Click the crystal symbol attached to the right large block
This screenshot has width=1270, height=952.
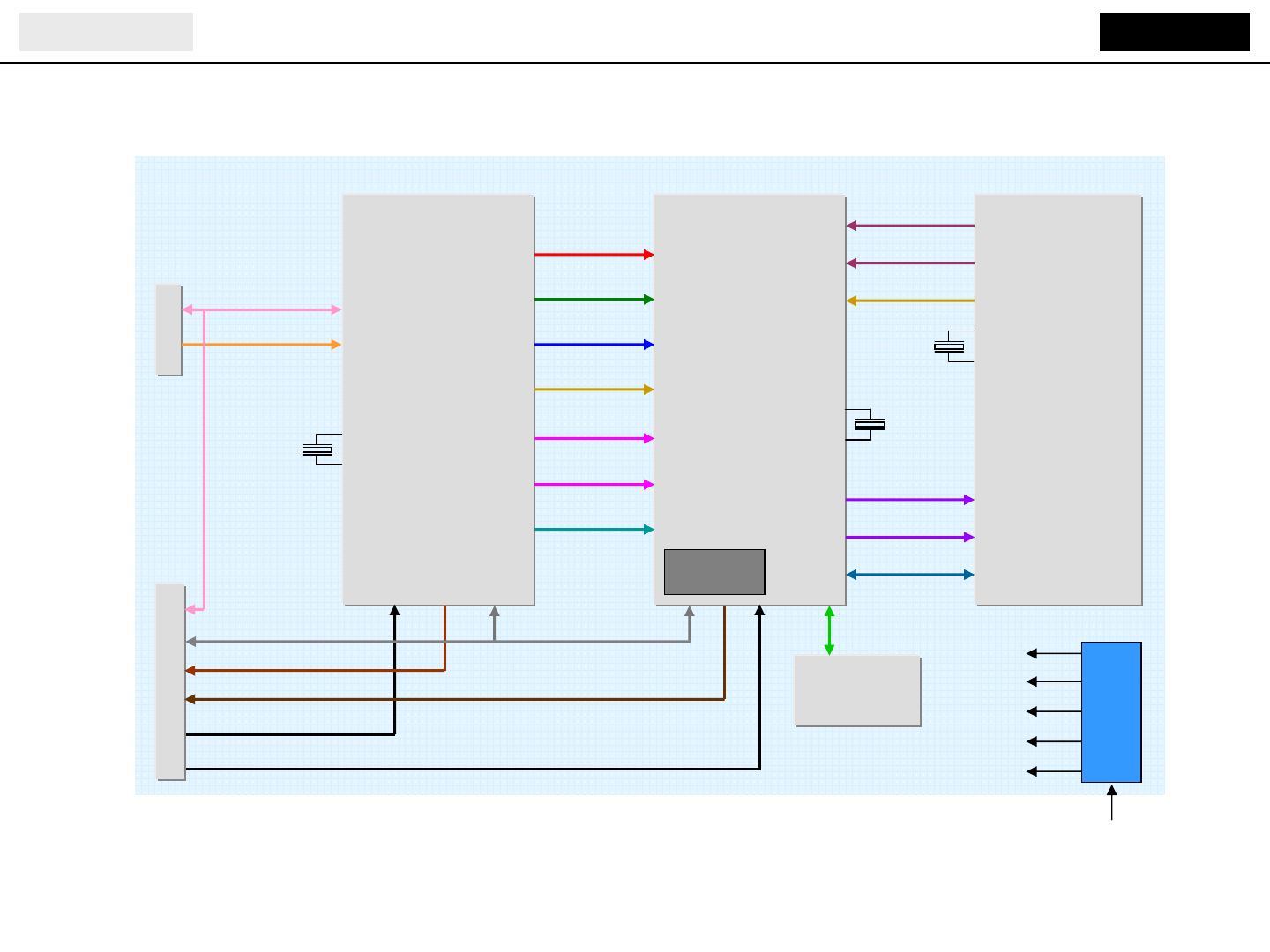953,346
